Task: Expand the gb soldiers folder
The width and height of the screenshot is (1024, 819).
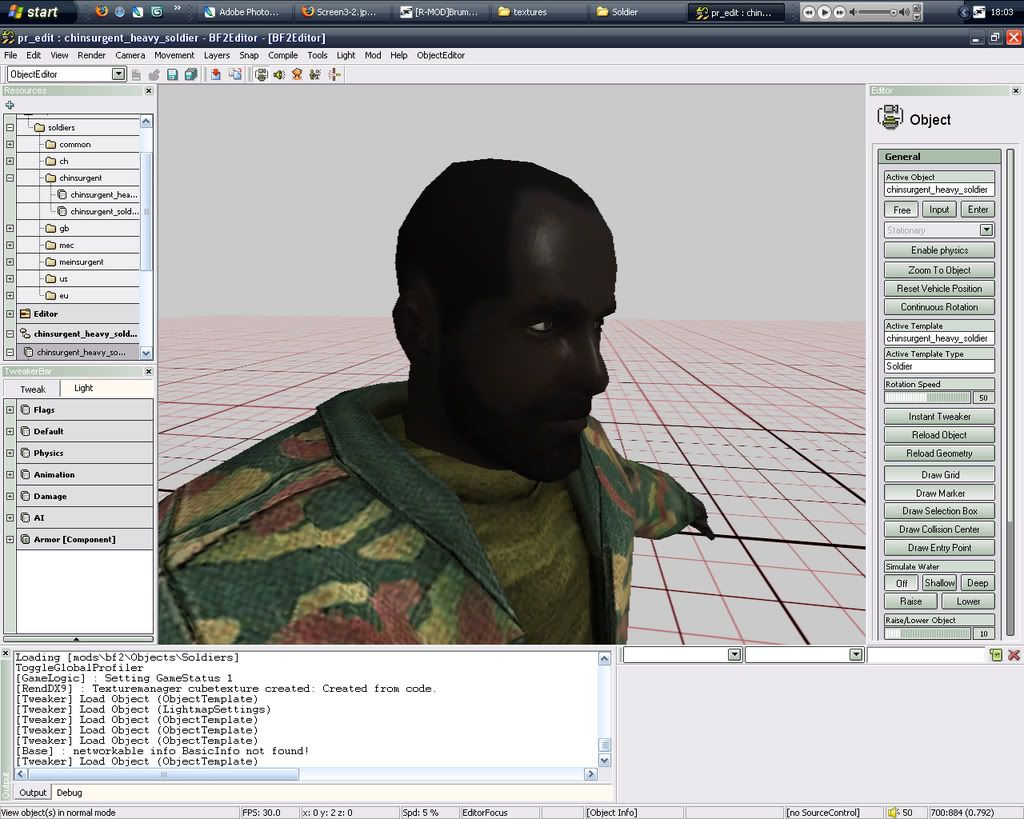Action: pos(10,228)
